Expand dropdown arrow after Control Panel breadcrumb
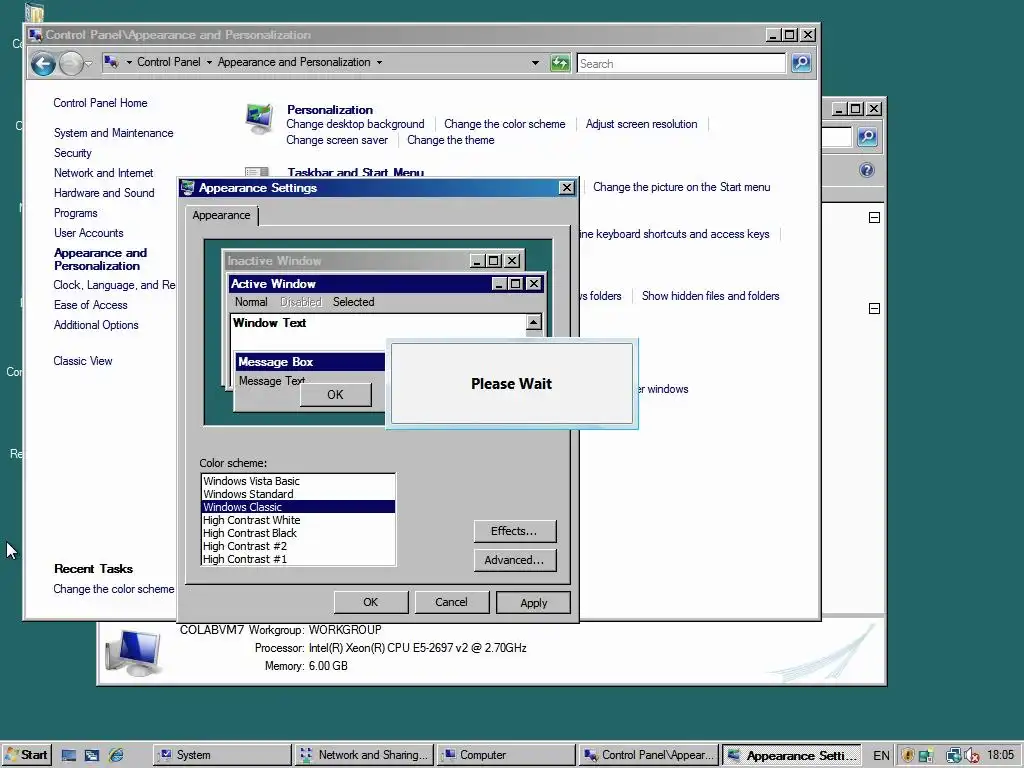The width and height of the screenshot is (1024, 768). pos(209,63)
